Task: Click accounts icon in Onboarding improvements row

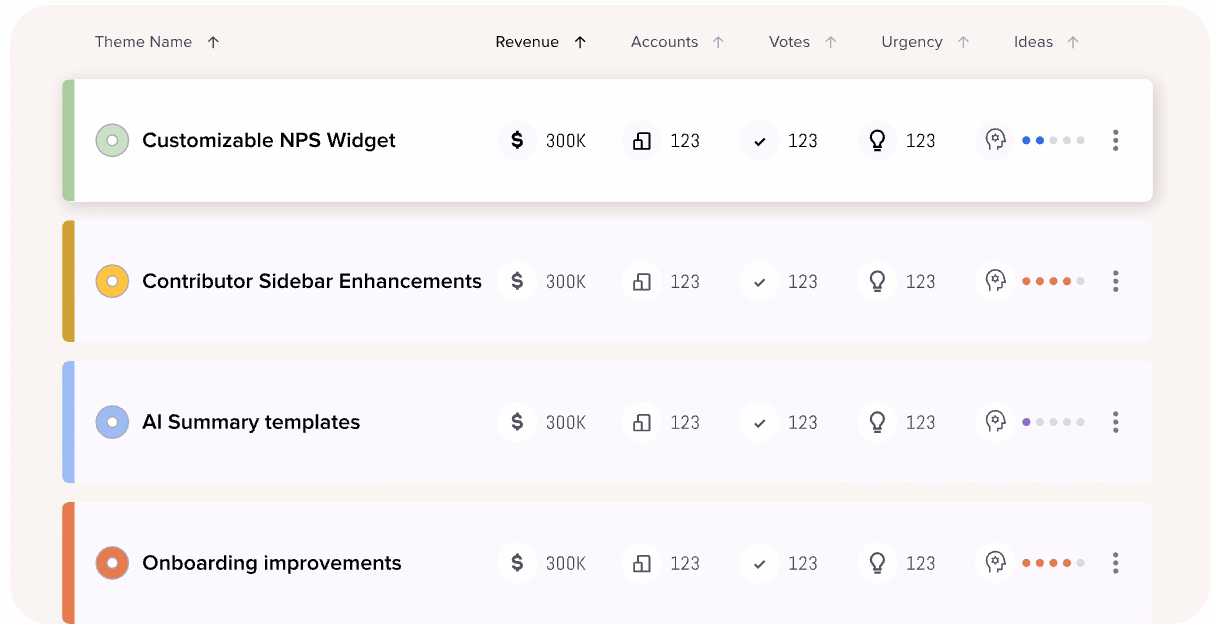Action: click(x=642, y=563)
